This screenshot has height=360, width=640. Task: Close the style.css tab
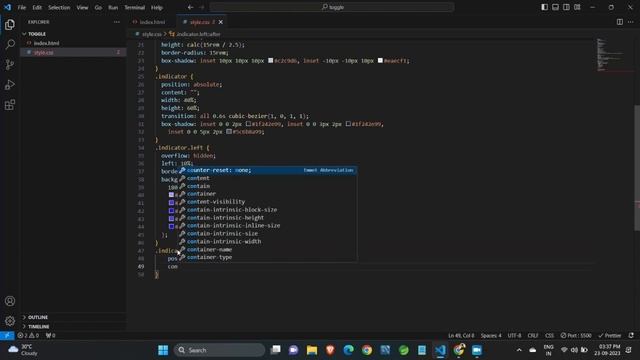click(x=221, y=22)
